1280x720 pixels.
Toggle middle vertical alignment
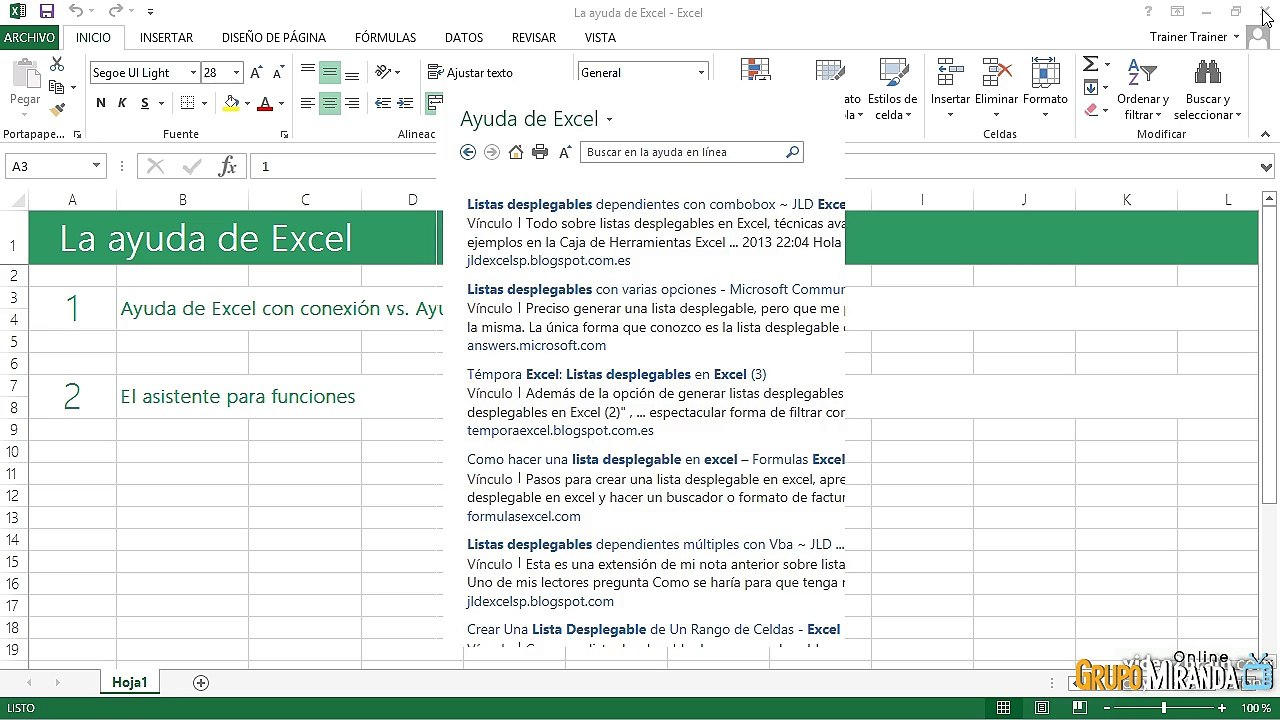coord(330,72)
